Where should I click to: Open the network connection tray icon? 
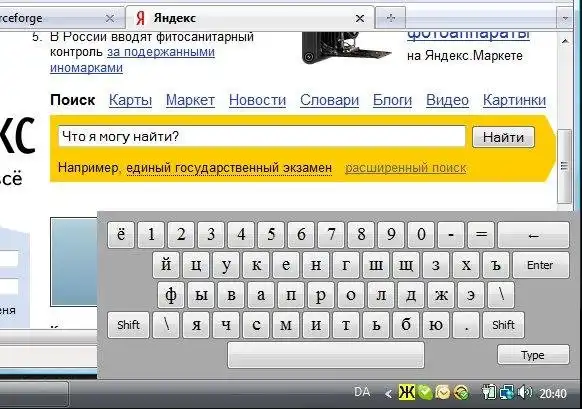(507, 392)
